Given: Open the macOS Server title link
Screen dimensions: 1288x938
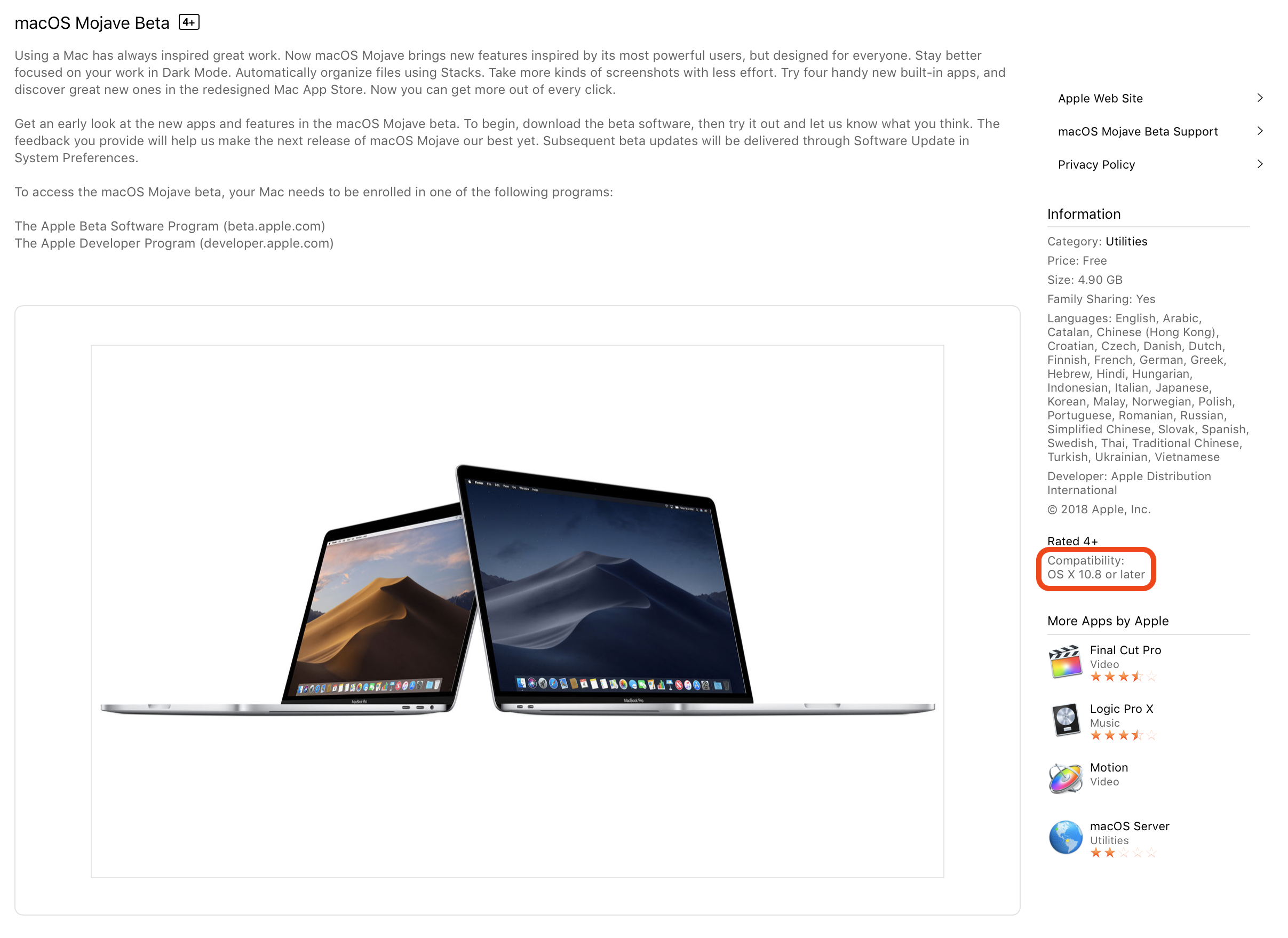Looking at the screenshot, I should tap(1129, 826).
